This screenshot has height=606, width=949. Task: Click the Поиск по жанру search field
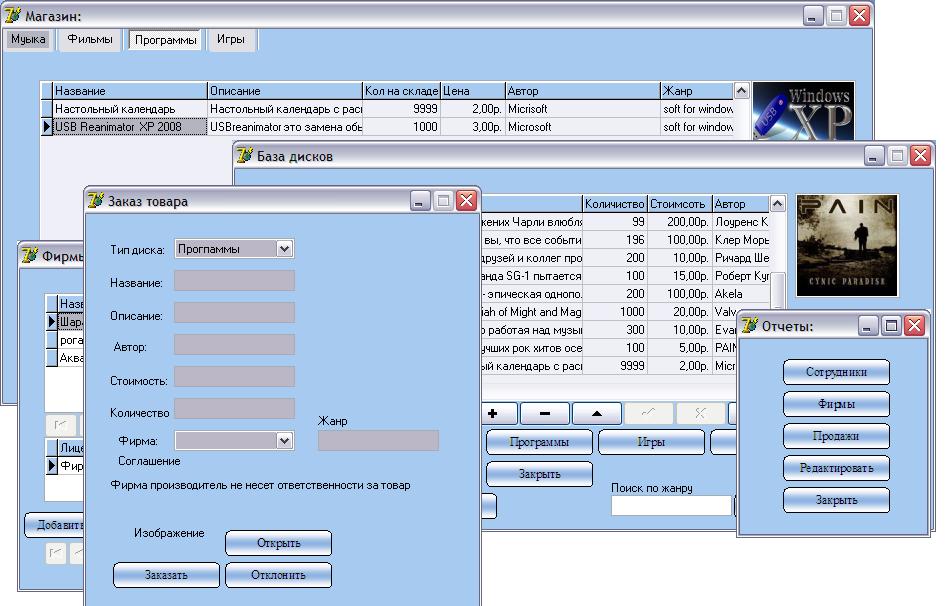[x=670, y=506]
